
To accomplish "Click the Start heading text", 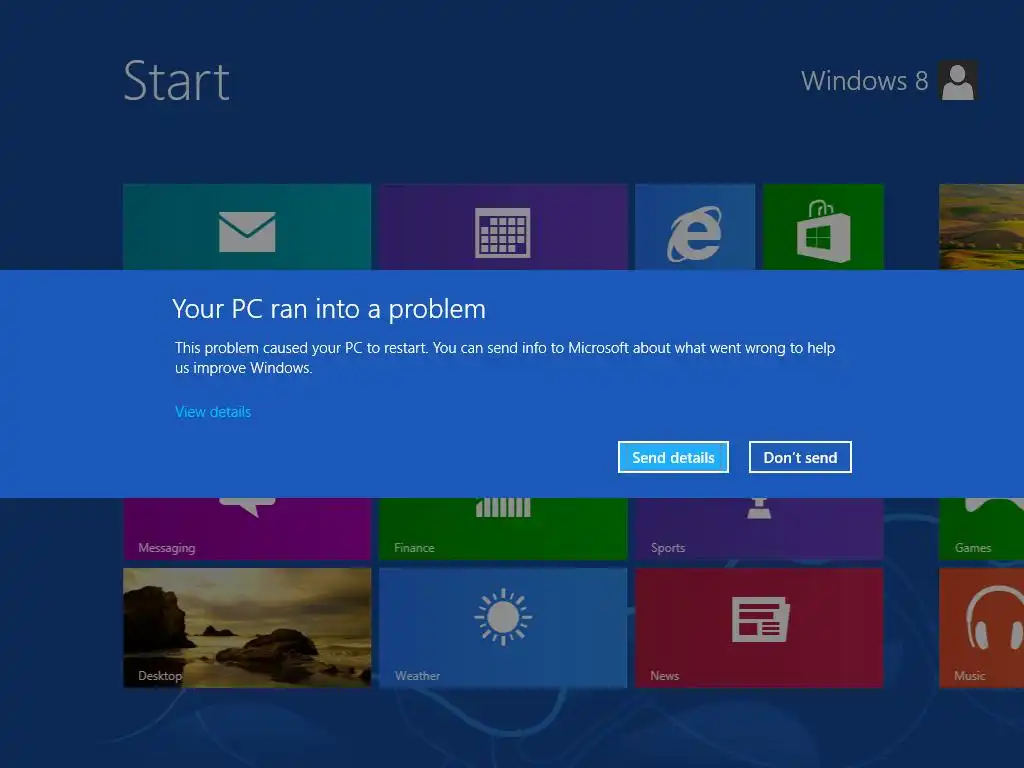I will [176, 81].
